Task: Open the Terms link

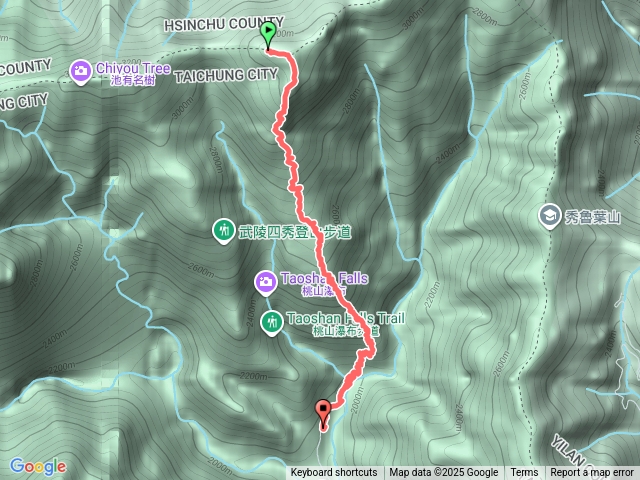Action: 524,473
